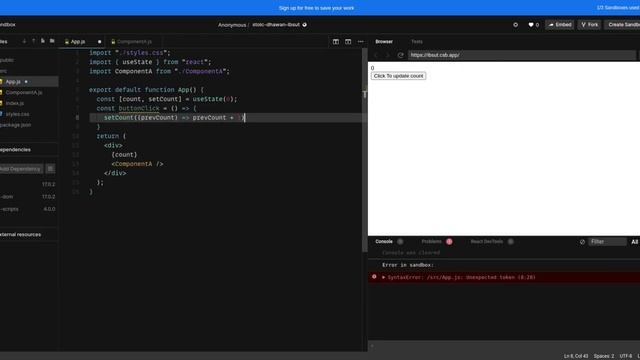Expand the SyntaxError entry arrow
Screen dimensions: 640x360
coord(383,277)
